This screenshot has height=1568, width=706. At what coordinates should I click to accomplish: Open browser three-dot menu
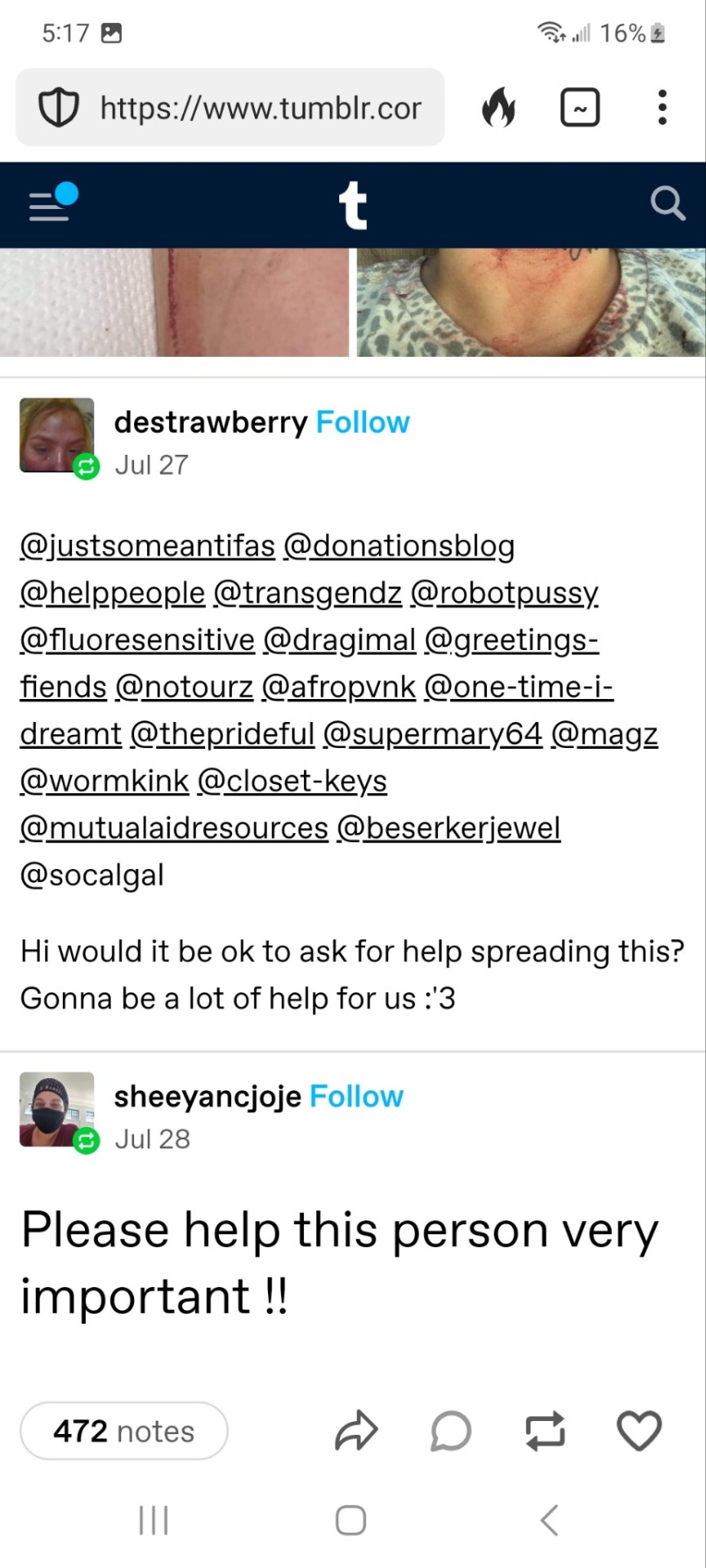point(662,108)
